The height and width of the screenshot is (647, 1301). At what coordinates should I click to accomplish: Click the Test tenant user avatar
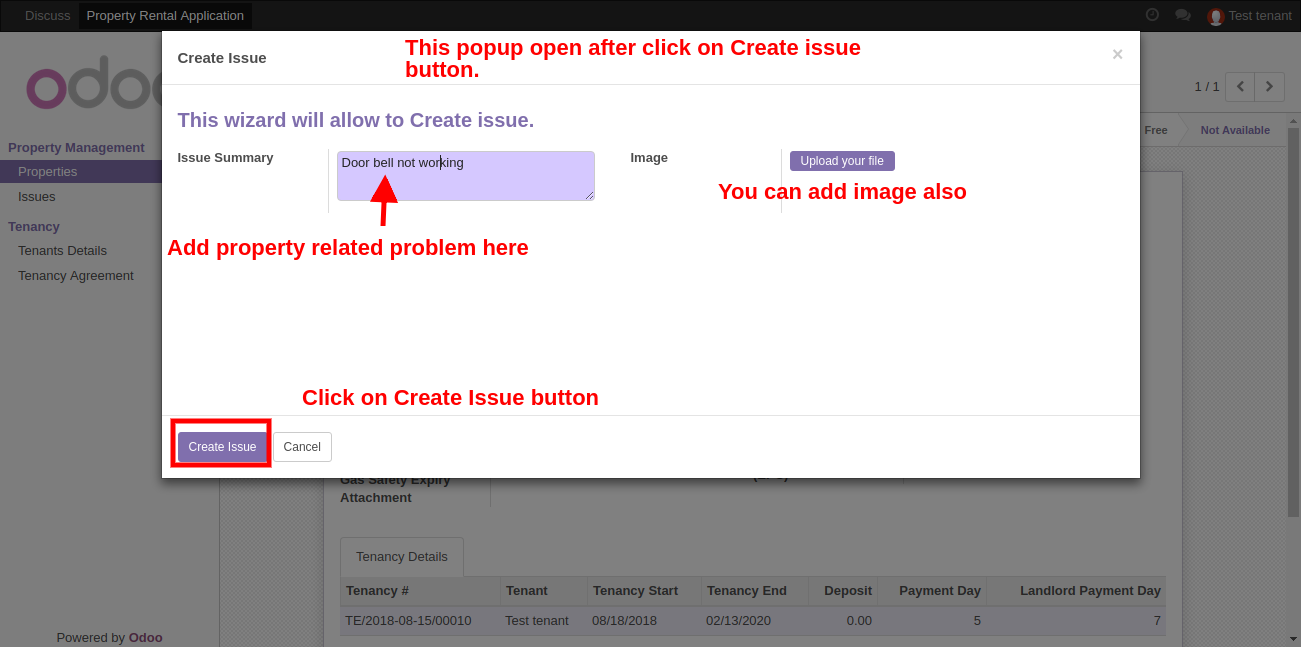1215,16
